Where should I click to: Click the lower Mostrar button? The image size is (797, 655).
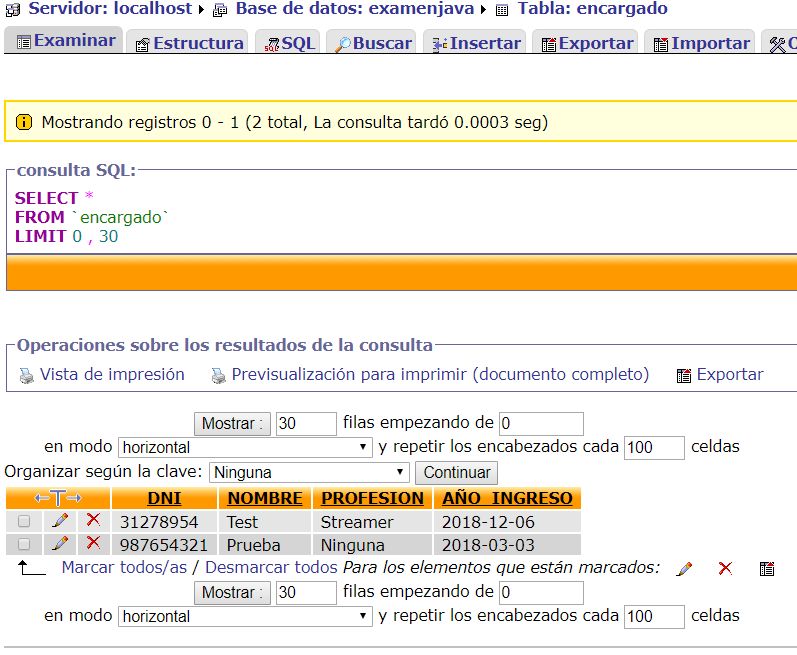(232, 592)
